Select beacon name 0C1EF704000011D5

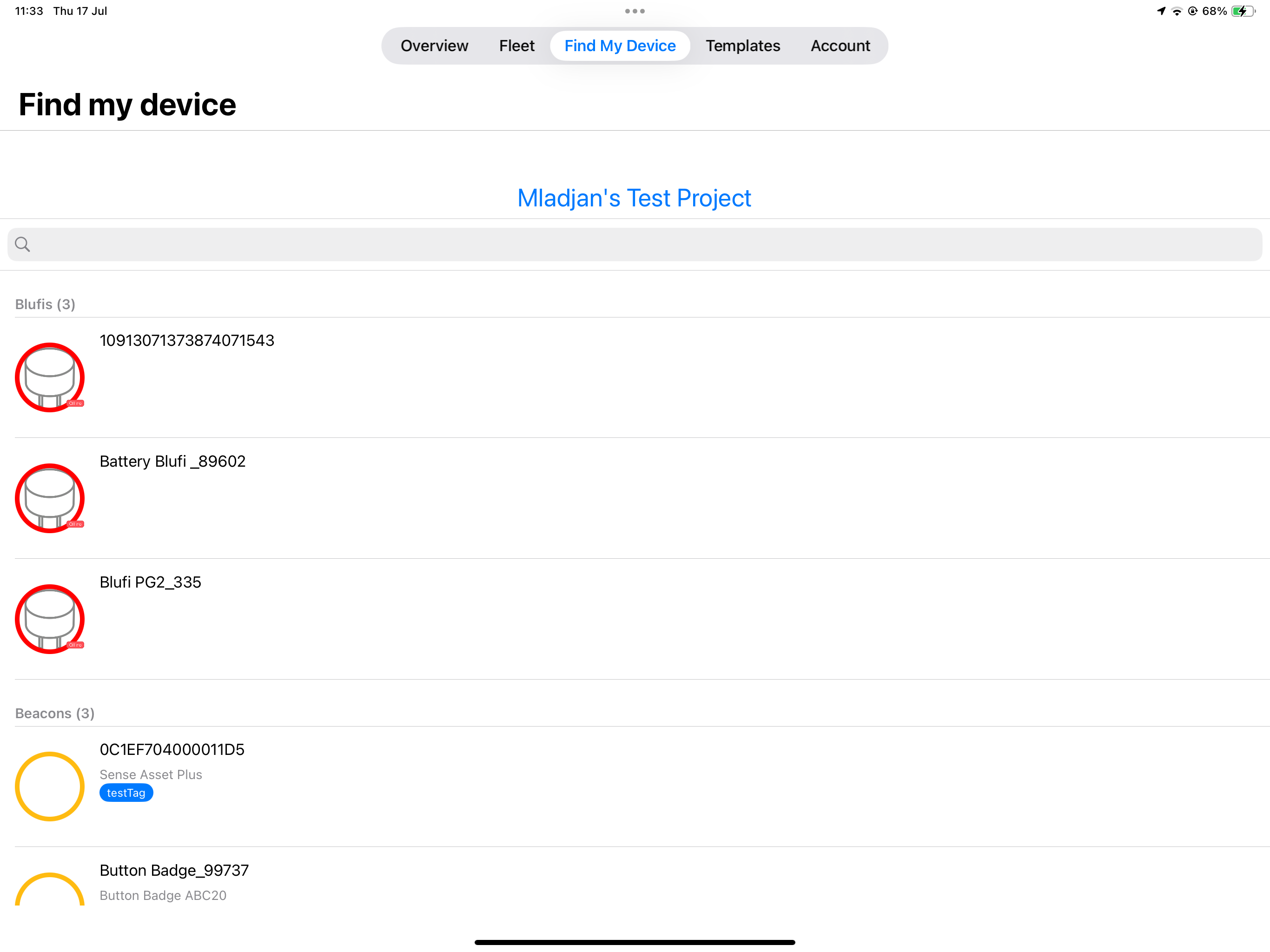click(172, 749)
